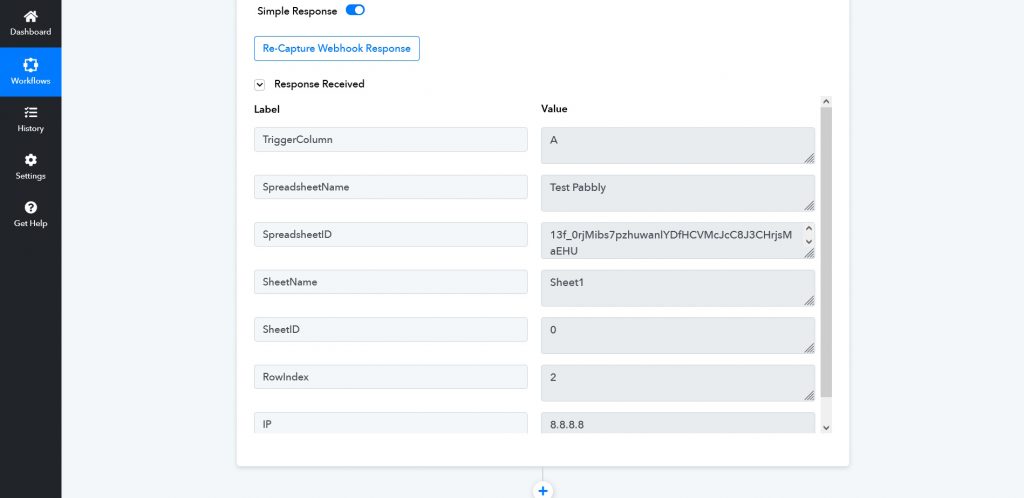Click the SpreadsheetName value field
The width and height of the screenshot is (1024, 498).
[676, 192]
